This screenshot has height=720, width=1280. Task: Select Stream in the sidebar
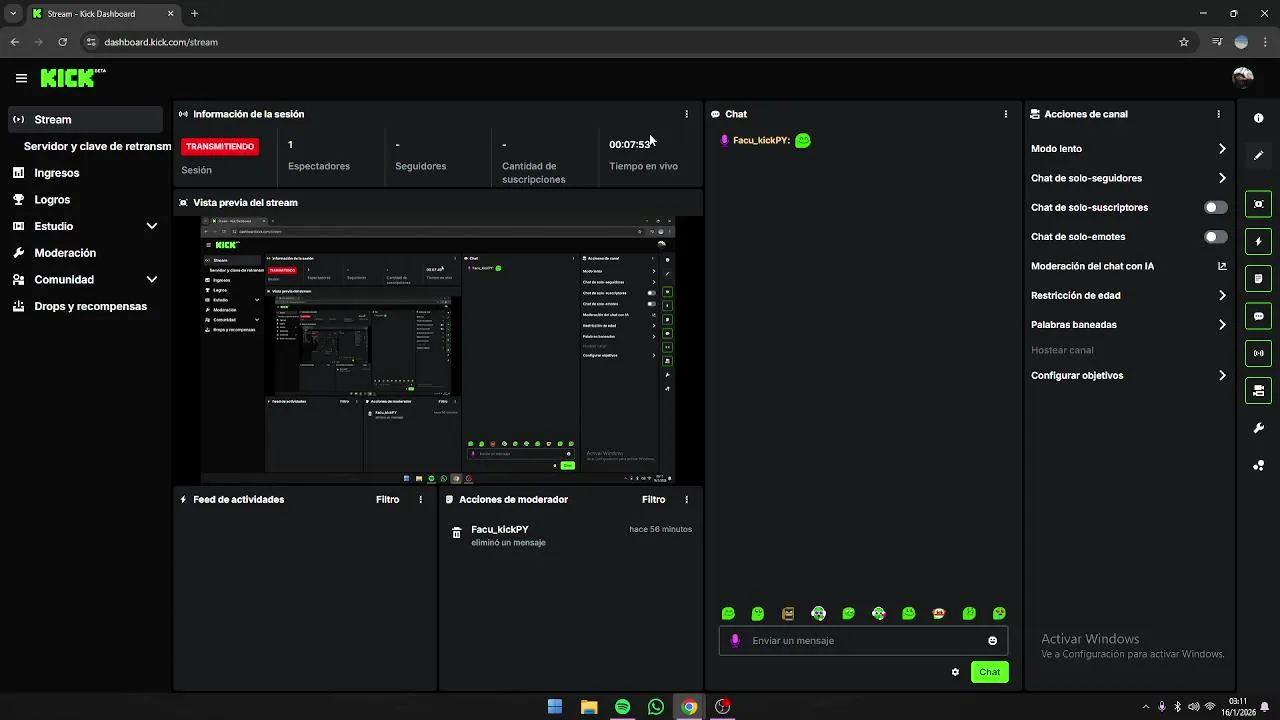coord(84,119)
